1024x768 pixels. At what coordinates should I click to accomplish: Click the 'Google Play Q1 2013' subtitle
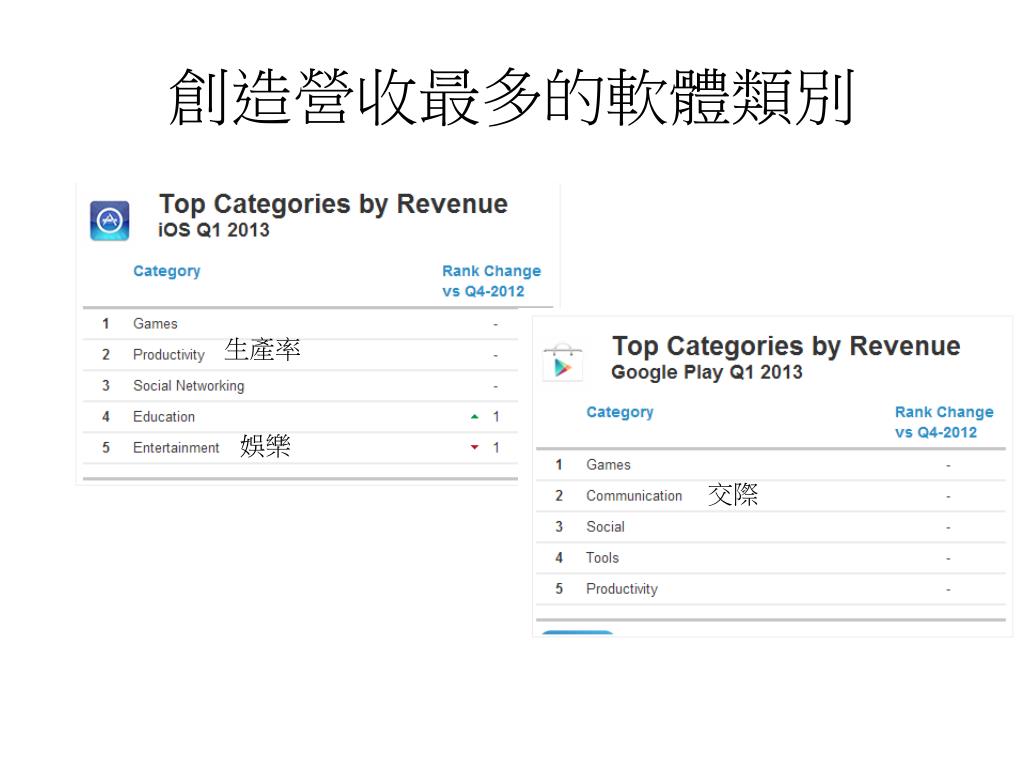click(x=707, y=372)
